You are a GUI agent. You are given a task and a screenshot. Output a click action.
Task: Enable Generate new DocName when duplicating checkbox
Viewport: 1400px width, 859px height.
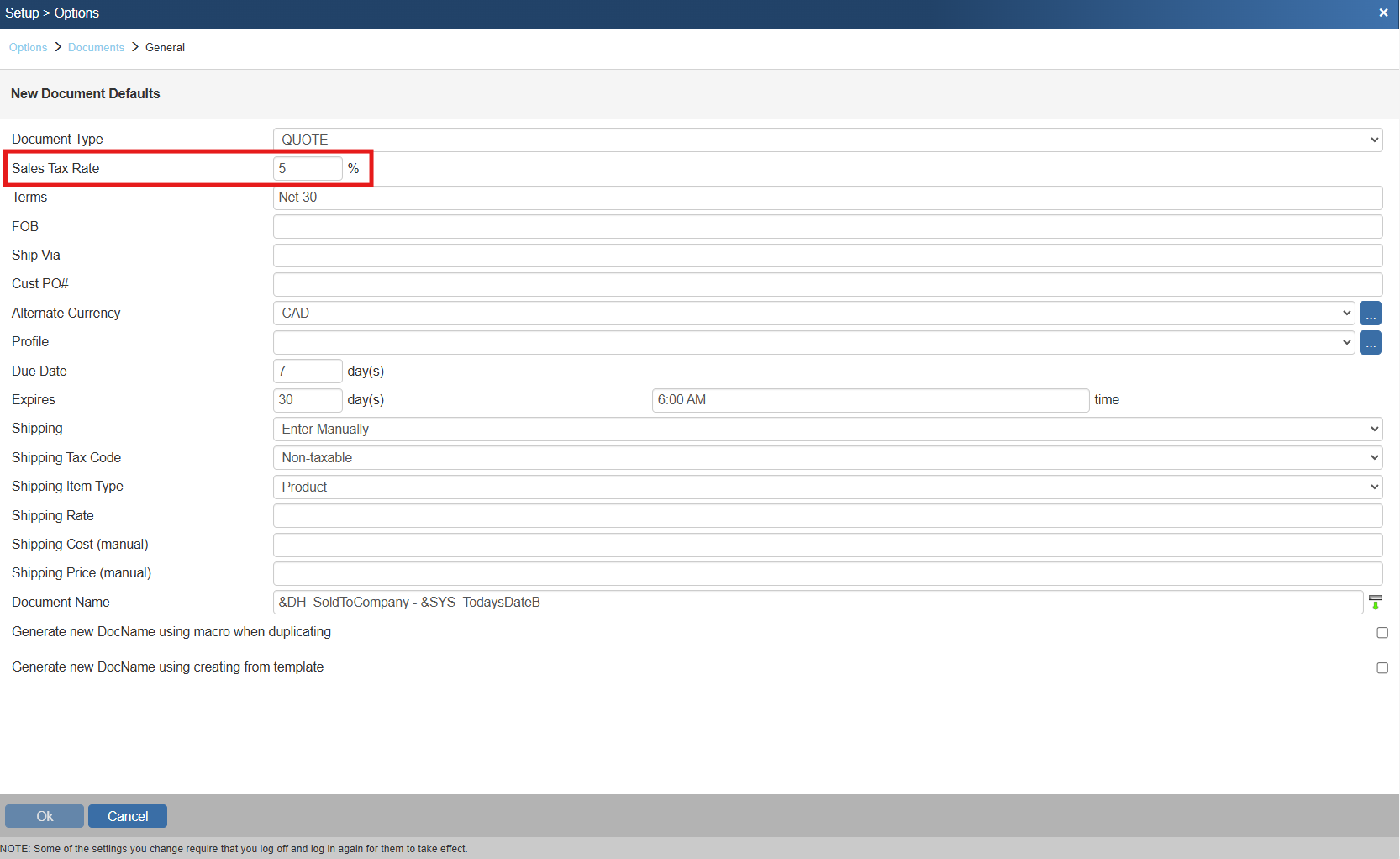point(1382,632)
